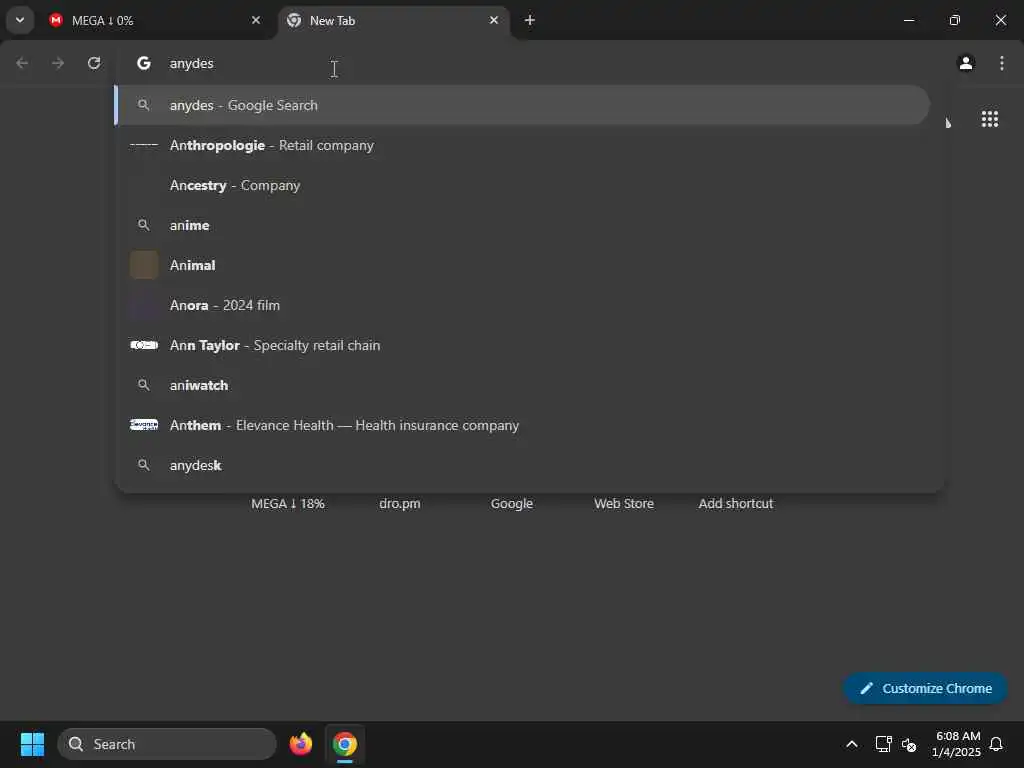Open the tab search dropdown arrow
The height and width of the screenshot is (768, 1024).
[x=20, y=20]
